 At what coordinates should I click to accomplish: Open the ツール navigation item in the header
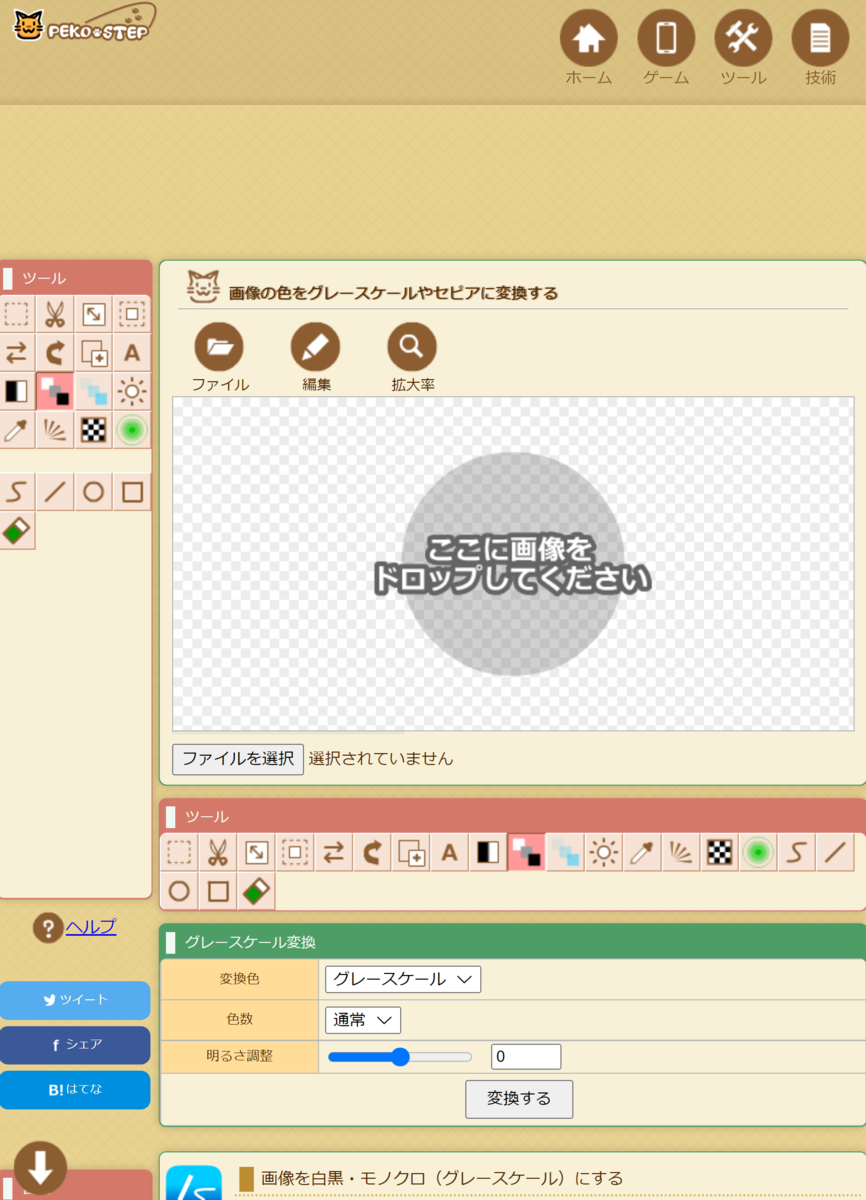[x=743, y=48]
